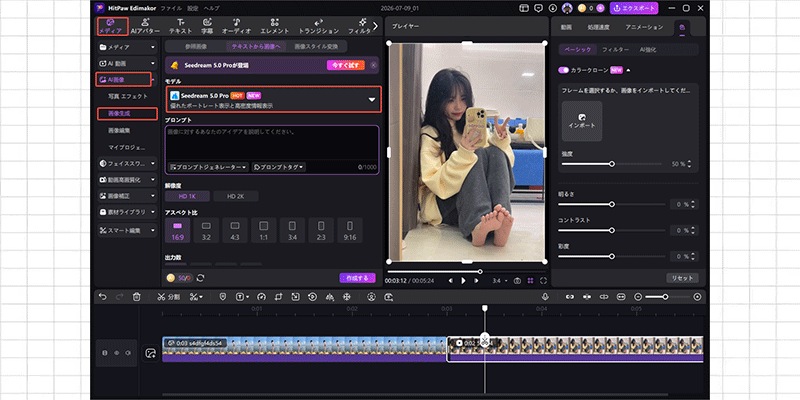The image size is (800, 400).
Task: Zoom out the timeline with minus icon
Action: click(x=638, y=296)
